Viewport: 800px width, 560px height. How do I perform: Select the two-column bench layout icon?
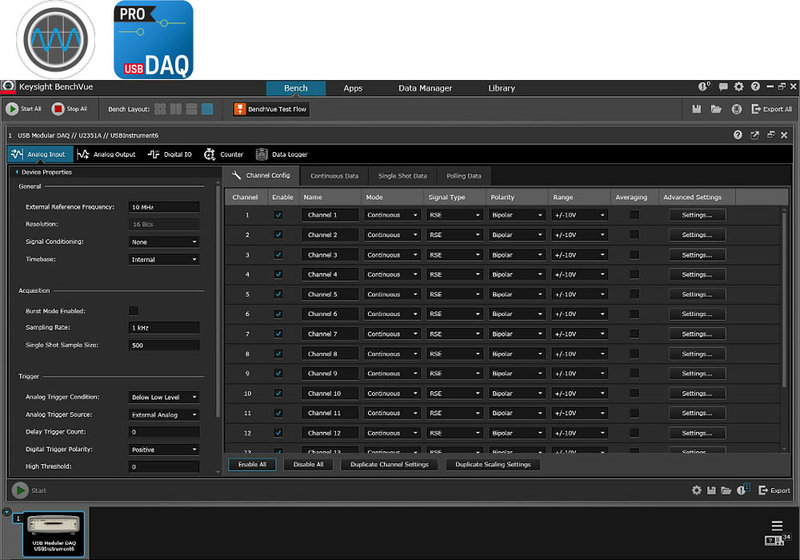(x=176, y=109)
